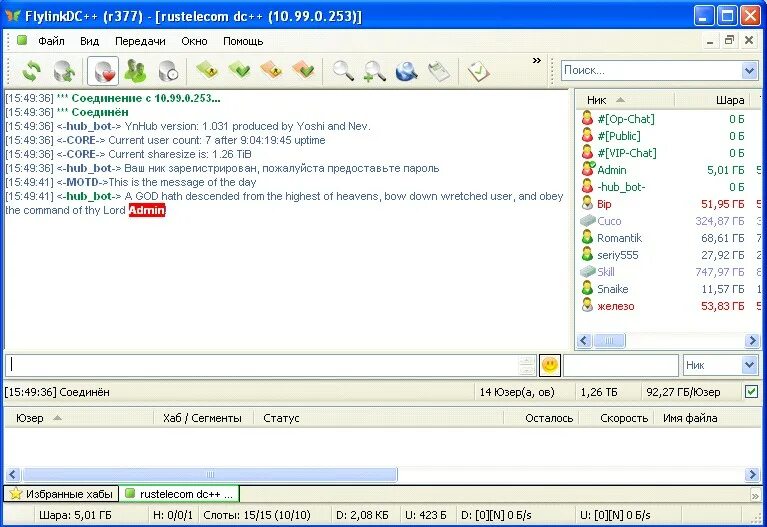767x527 pixels.
Task: Click the database with green arrow icon
Action: click(64, 71)
